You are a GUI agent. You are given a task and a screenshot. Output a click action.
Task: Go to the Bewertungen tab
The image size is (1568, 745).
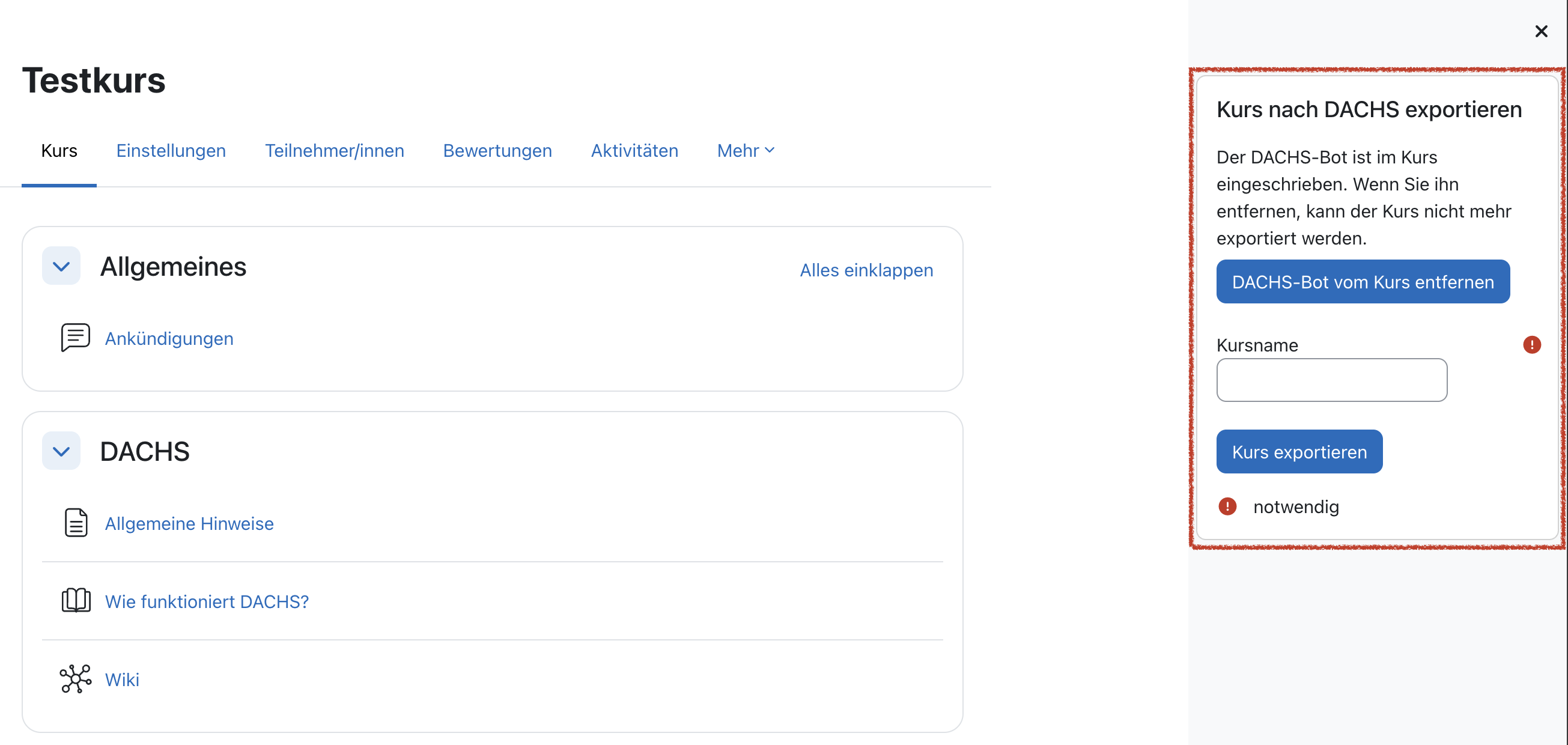tap(497, 150)
